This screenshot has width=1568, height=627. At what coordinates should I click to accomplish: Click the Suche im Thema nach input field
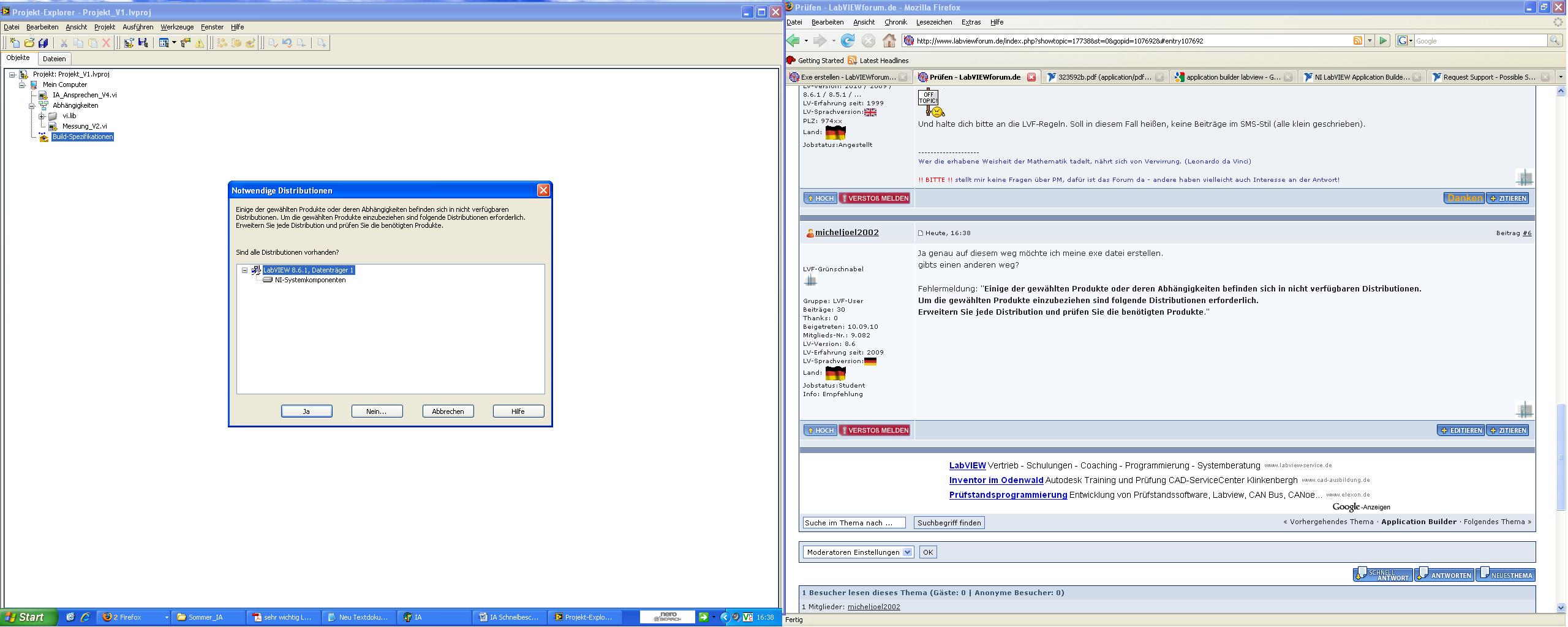coord(854,523)
